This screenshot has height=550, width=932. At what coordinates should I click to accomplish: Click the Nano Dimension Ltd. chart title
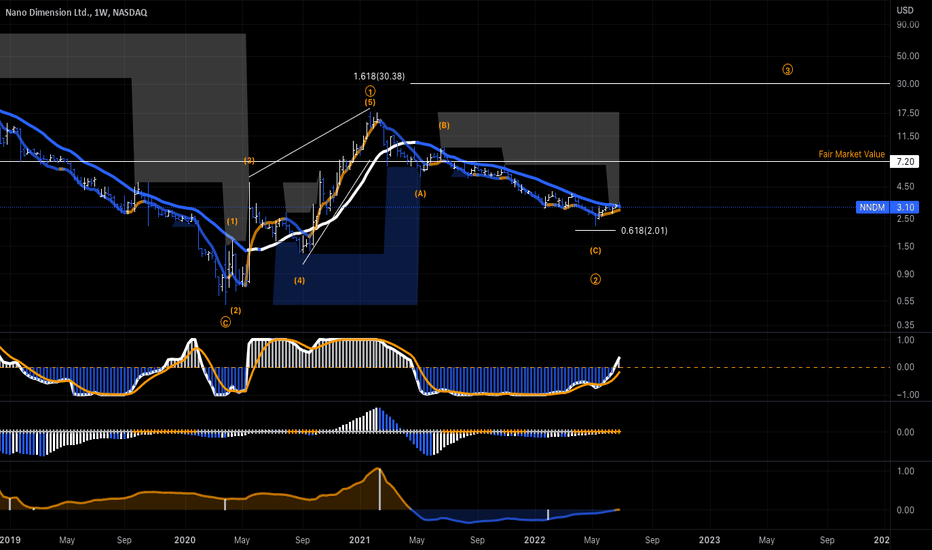[x=76, y=12]
